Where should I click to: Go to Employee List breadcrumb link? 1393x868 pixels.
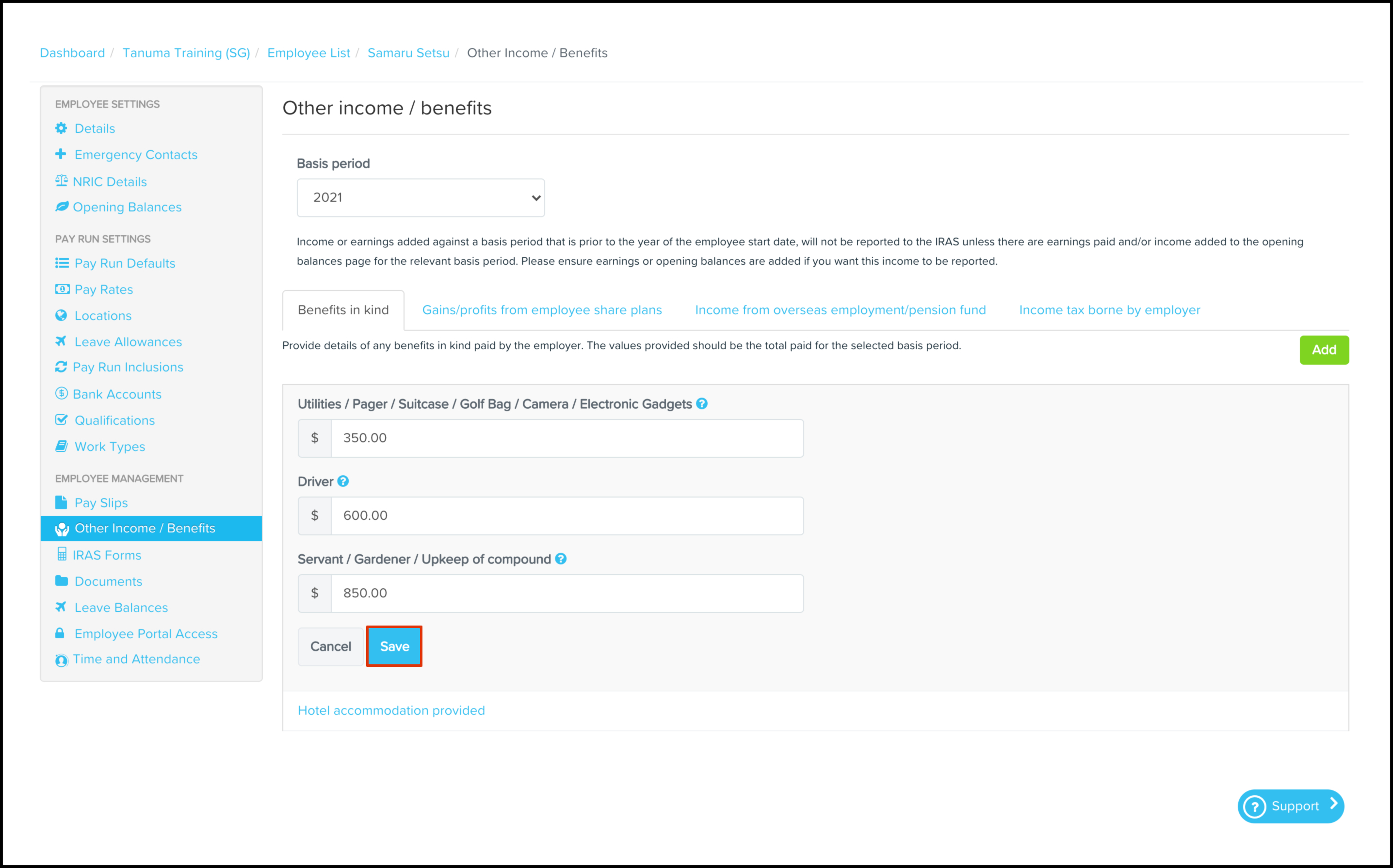tap(308, 53)
